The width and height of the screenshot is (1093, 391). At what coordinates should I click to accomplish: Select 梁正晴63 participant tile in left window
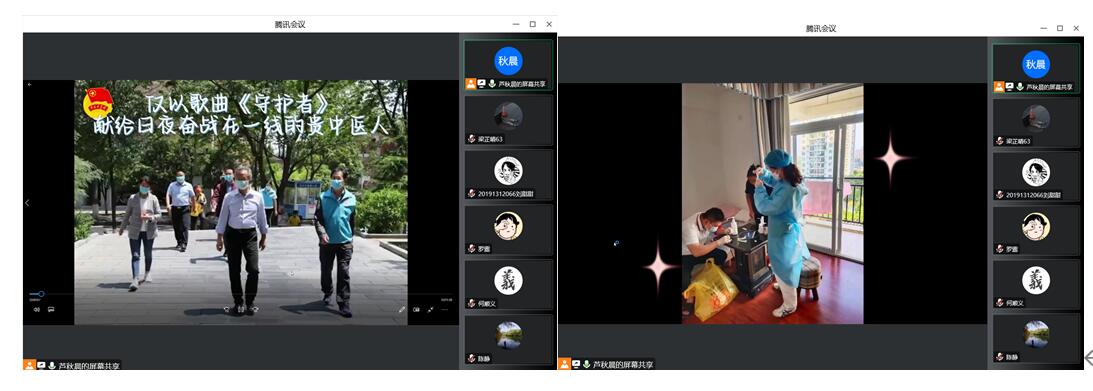[509, 120]
